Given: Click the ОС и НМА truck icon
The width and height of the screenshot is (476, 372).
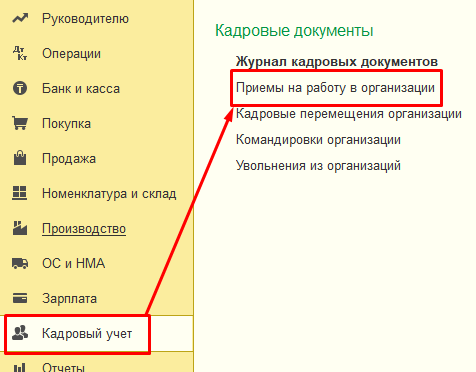Looking at the screenshot, I should click(20, 263).
